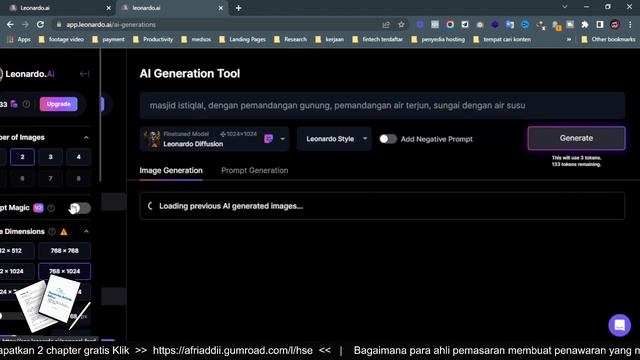Reload the page with the refresh icon

tap(40, 24)
